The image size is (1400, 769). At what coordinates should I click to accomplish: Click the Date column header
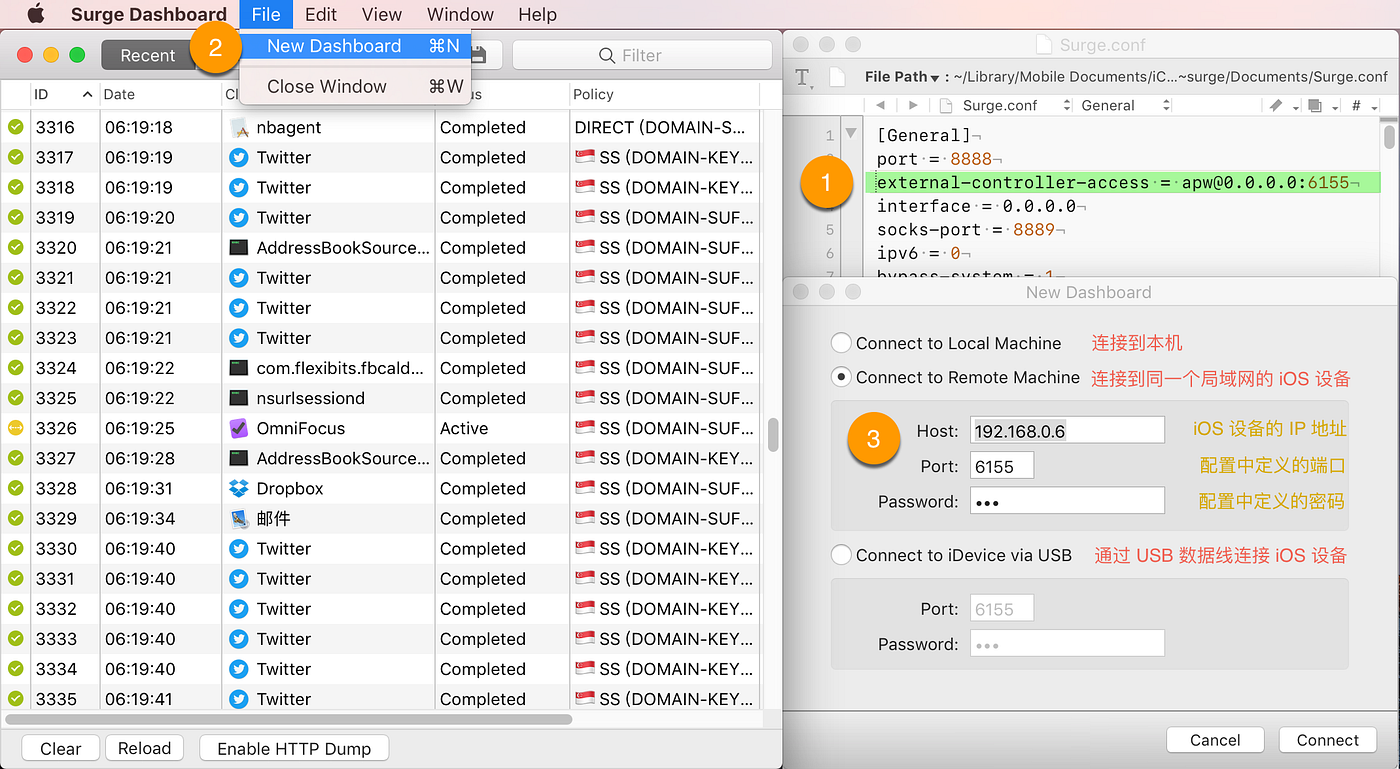click(x=160, y=94)
